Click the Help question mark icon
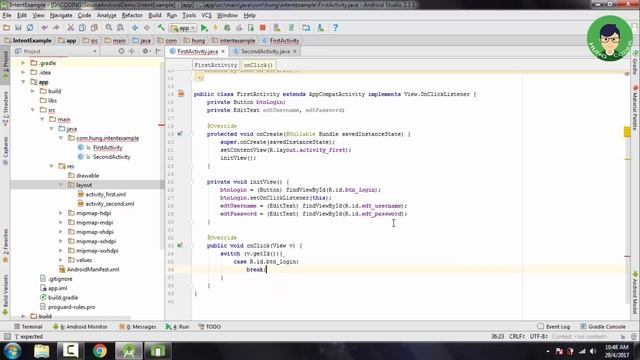 335,28
